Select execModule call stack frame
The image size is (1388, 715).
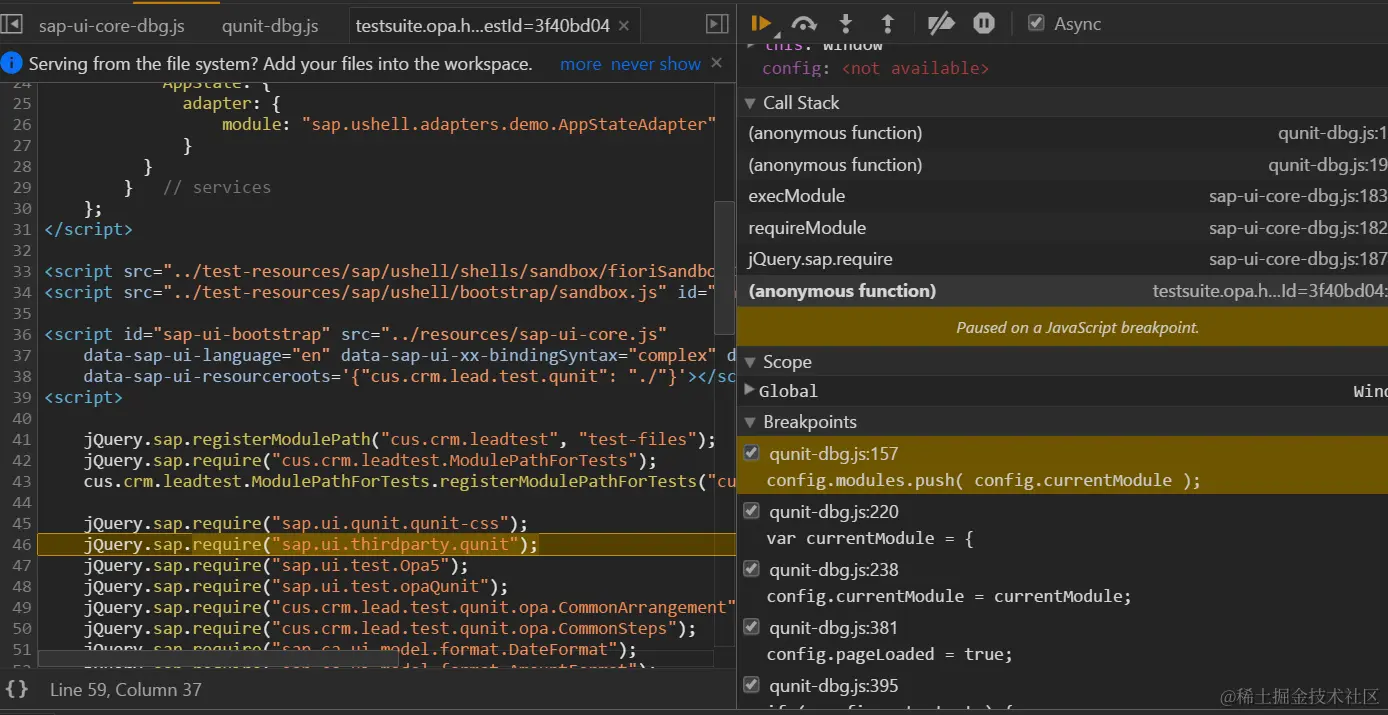click(x=1062, y=196)
